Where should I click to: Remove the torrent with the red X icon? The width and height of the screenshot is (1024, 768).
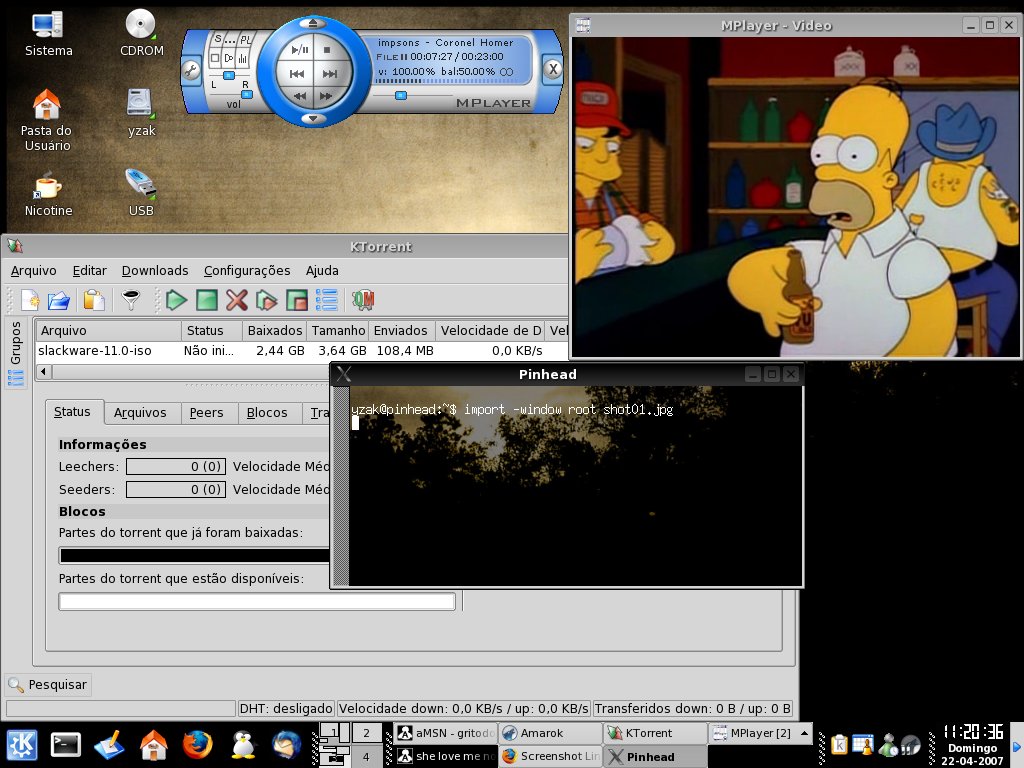pyautogui.click(x=236, y=300)
